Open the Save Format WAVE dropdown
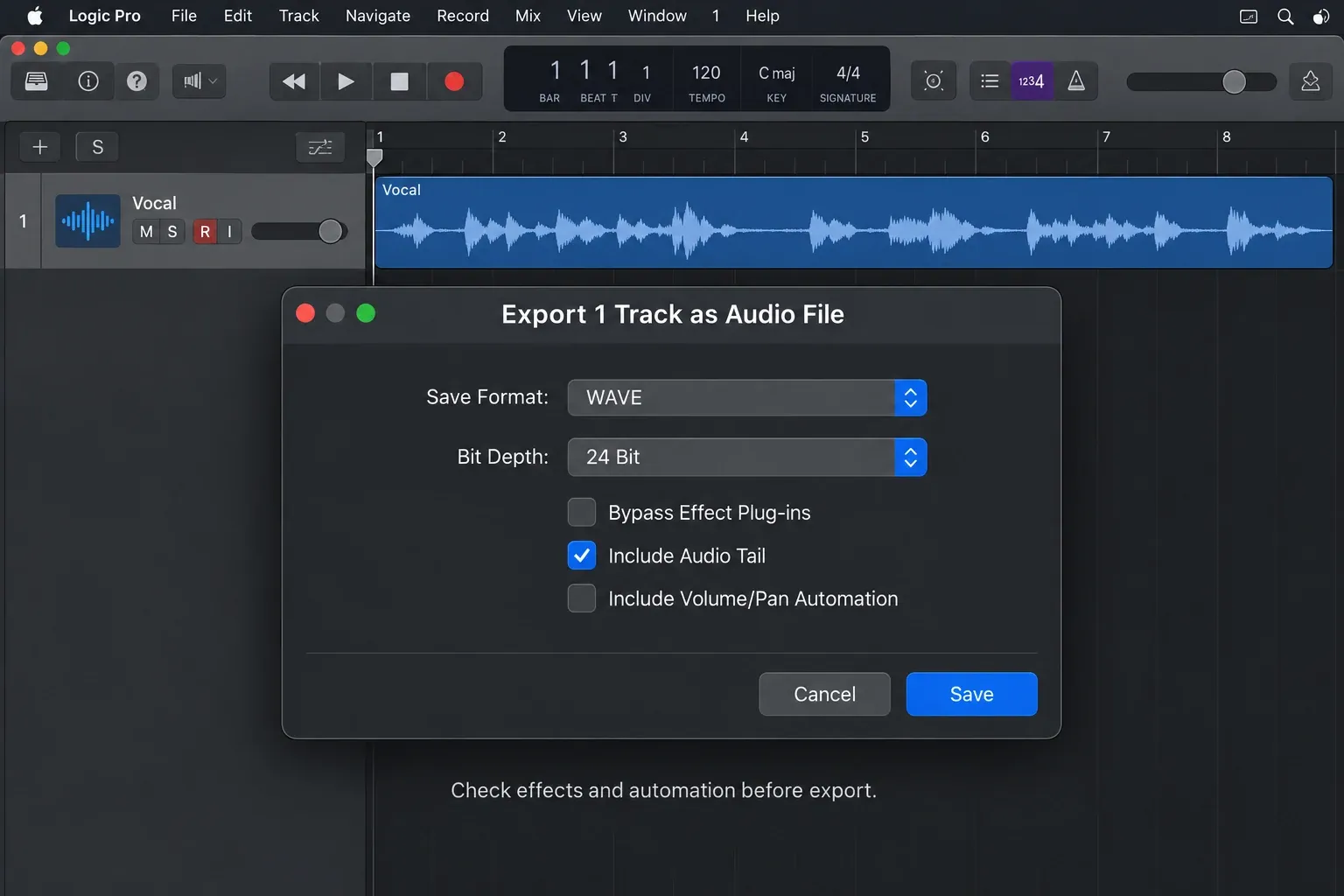 (747, 397)
